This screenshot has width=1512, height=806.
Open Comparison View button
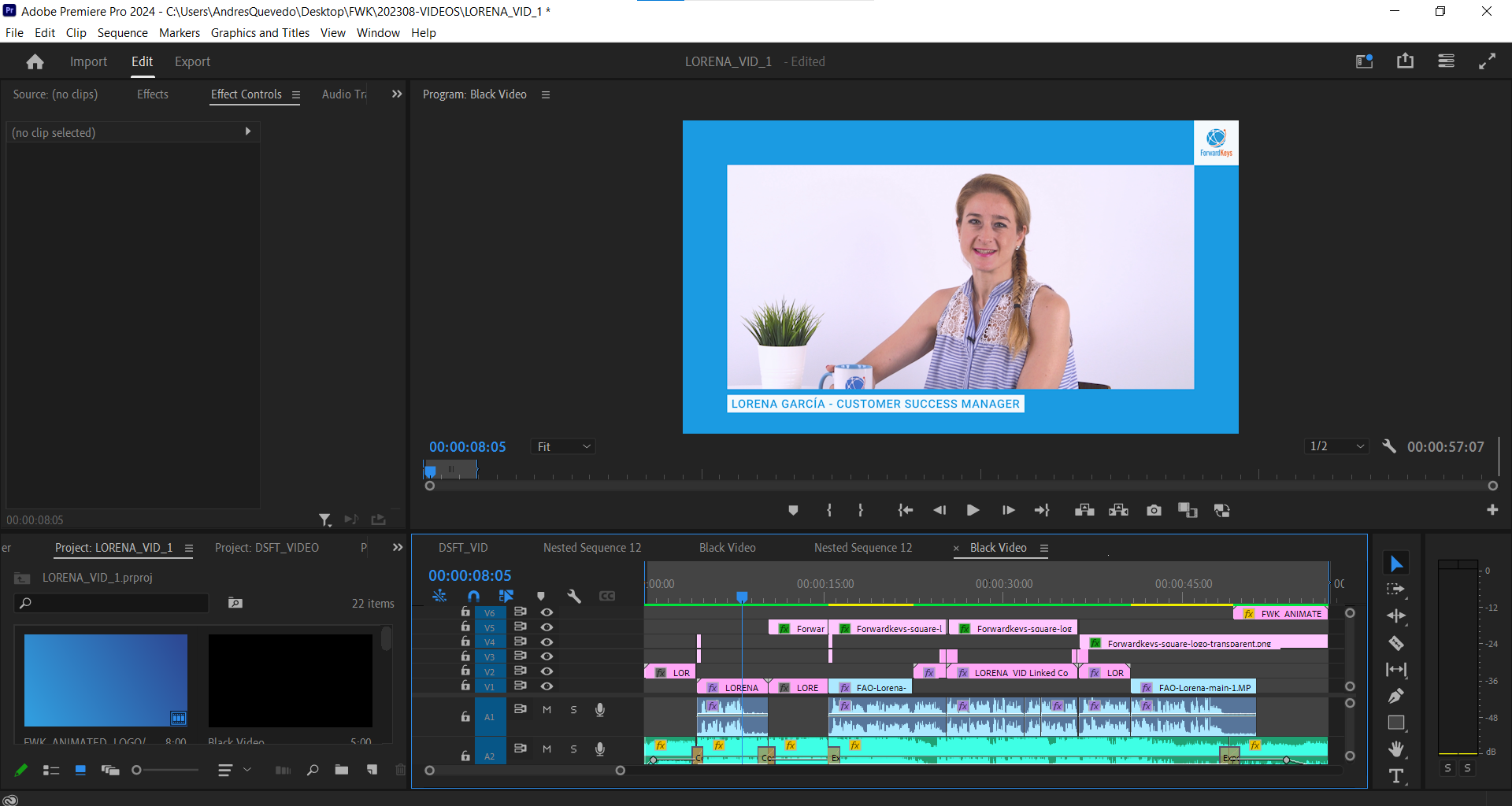tap(1188, 510)
